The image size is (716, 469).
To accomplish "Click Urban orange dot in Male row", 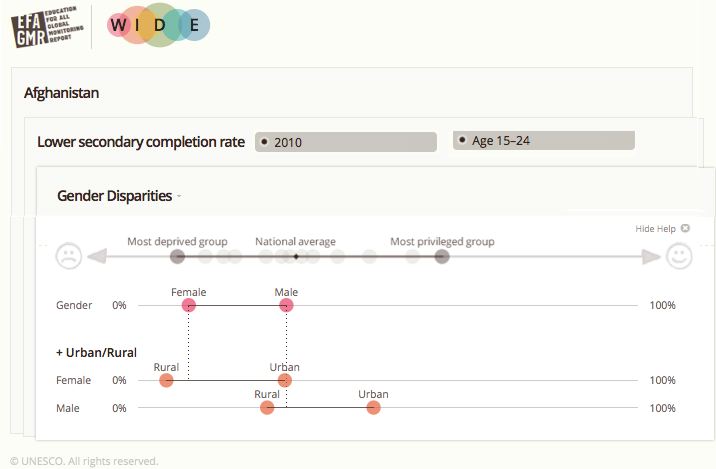I will tap(374, 408).
